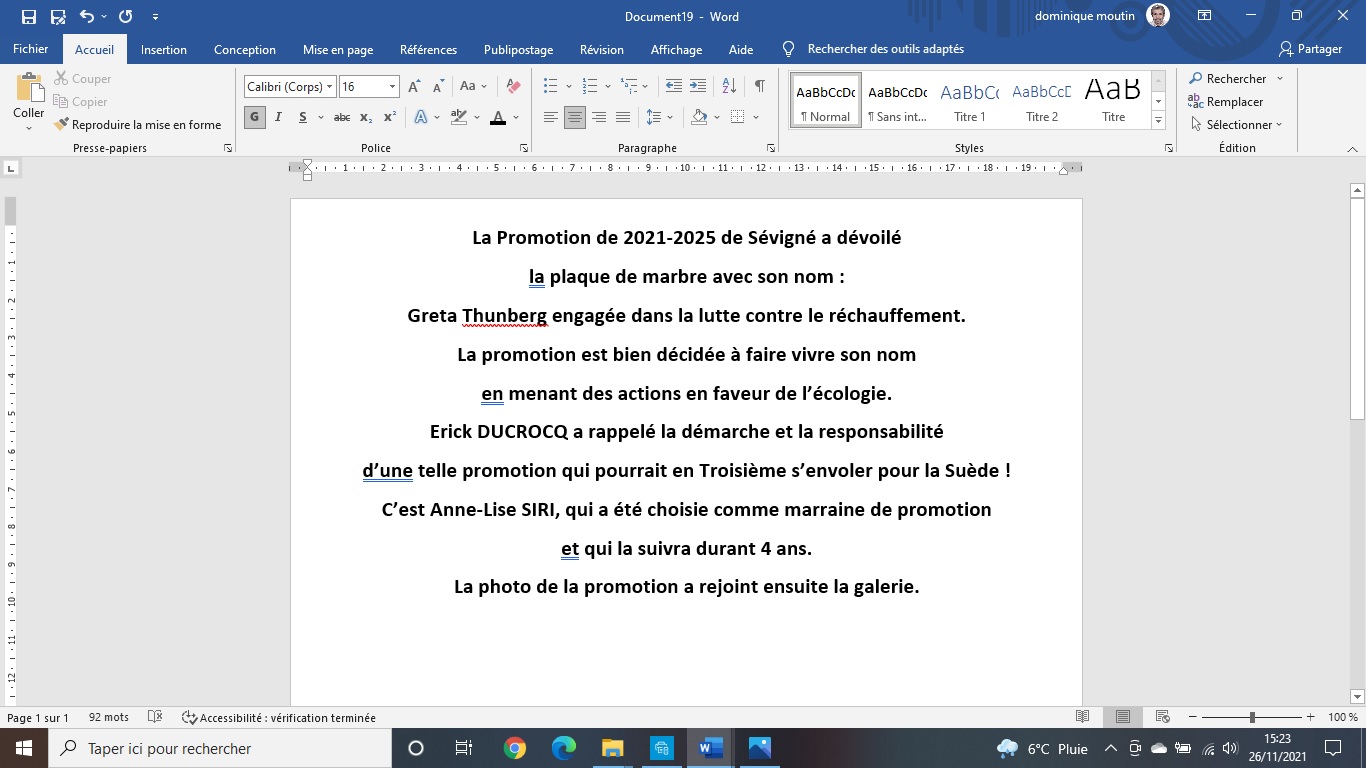Open Word from the Windows taskbar
This screenshot has width=1366, height=768.
[711, 748]
